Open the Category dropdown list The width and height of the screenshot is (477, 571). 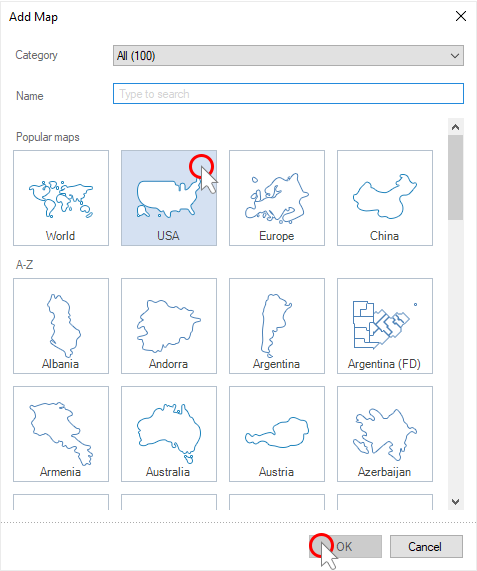pos(288,56)
